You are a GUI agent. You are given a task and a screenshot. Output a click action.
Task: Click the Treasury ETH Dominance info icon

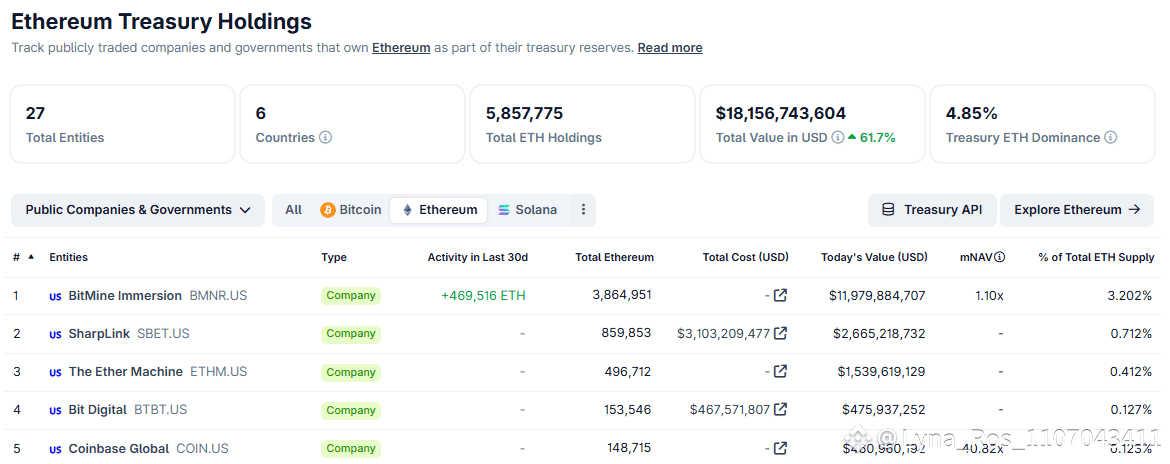click(x=1111, y=138)
